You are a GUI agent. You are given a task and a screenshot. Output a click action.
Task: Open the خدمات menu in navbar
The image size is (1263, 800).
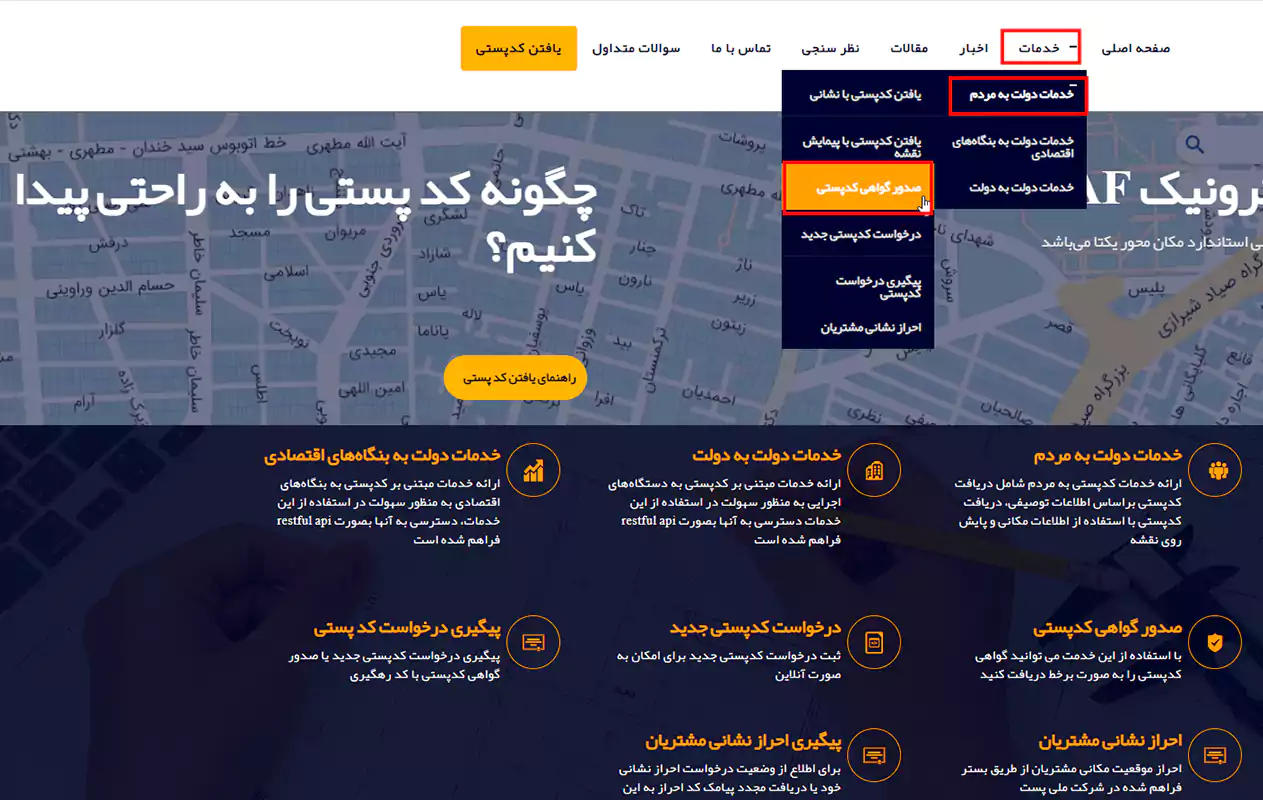click(1040, 48)
